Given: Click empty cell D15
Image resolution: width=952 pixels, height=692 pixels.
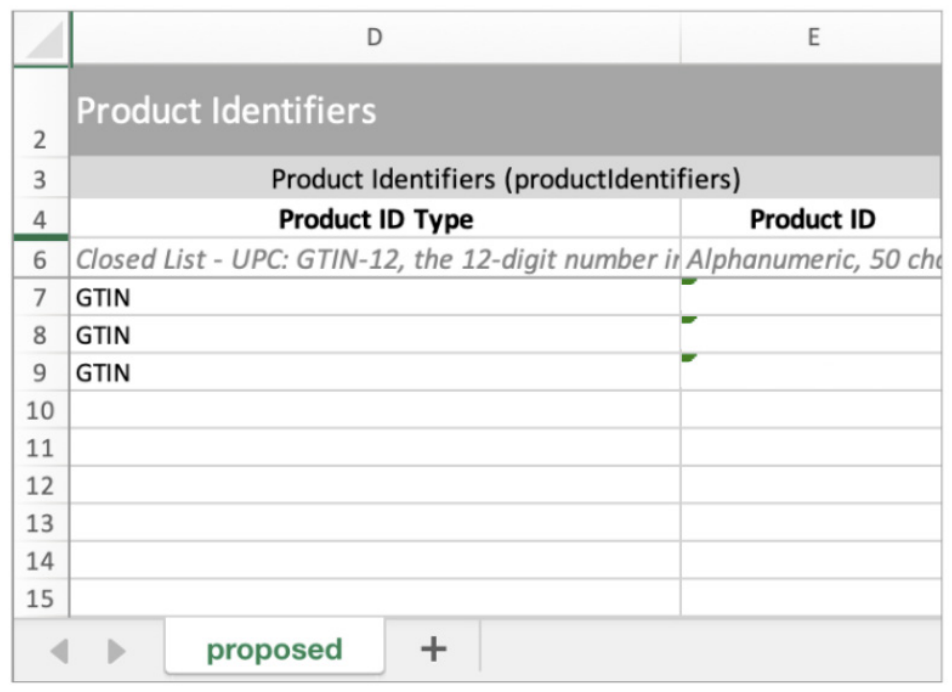Looking at the screenshot, I should 375,599.
